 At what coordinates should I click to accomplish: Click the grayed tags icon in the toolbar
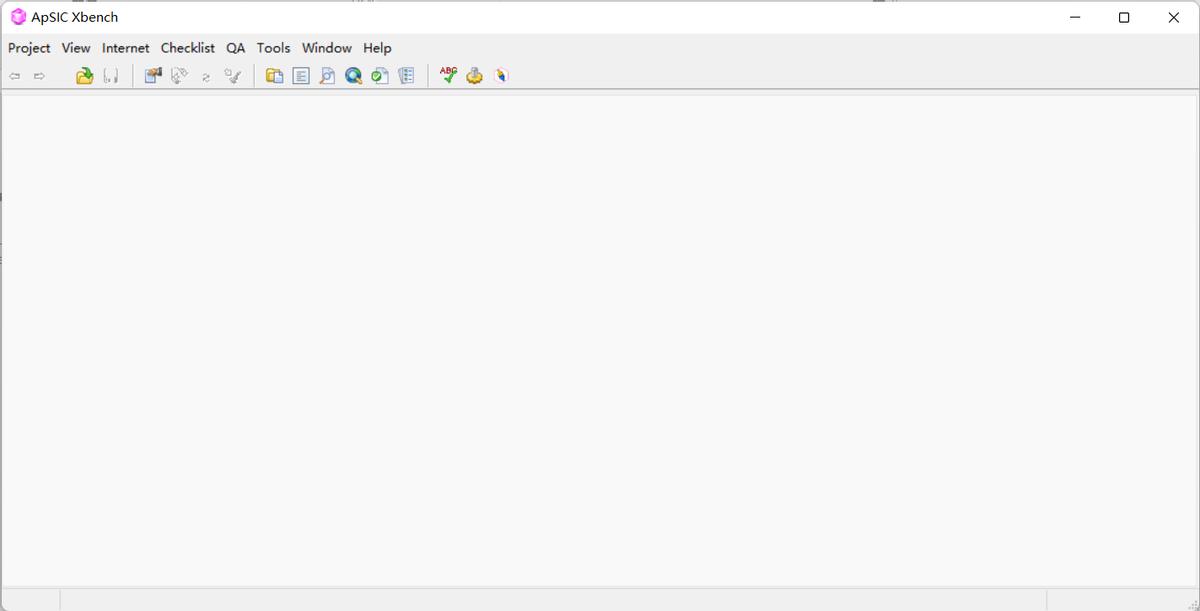pyautogui.click(x=179, y=76)
